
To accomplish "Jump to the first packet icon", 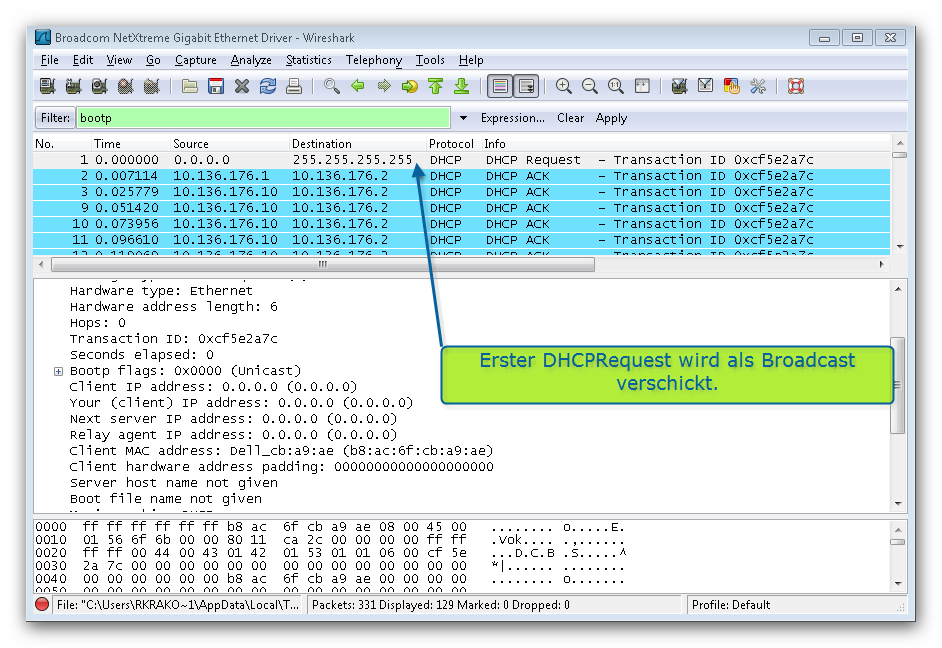I will (436, 86).
